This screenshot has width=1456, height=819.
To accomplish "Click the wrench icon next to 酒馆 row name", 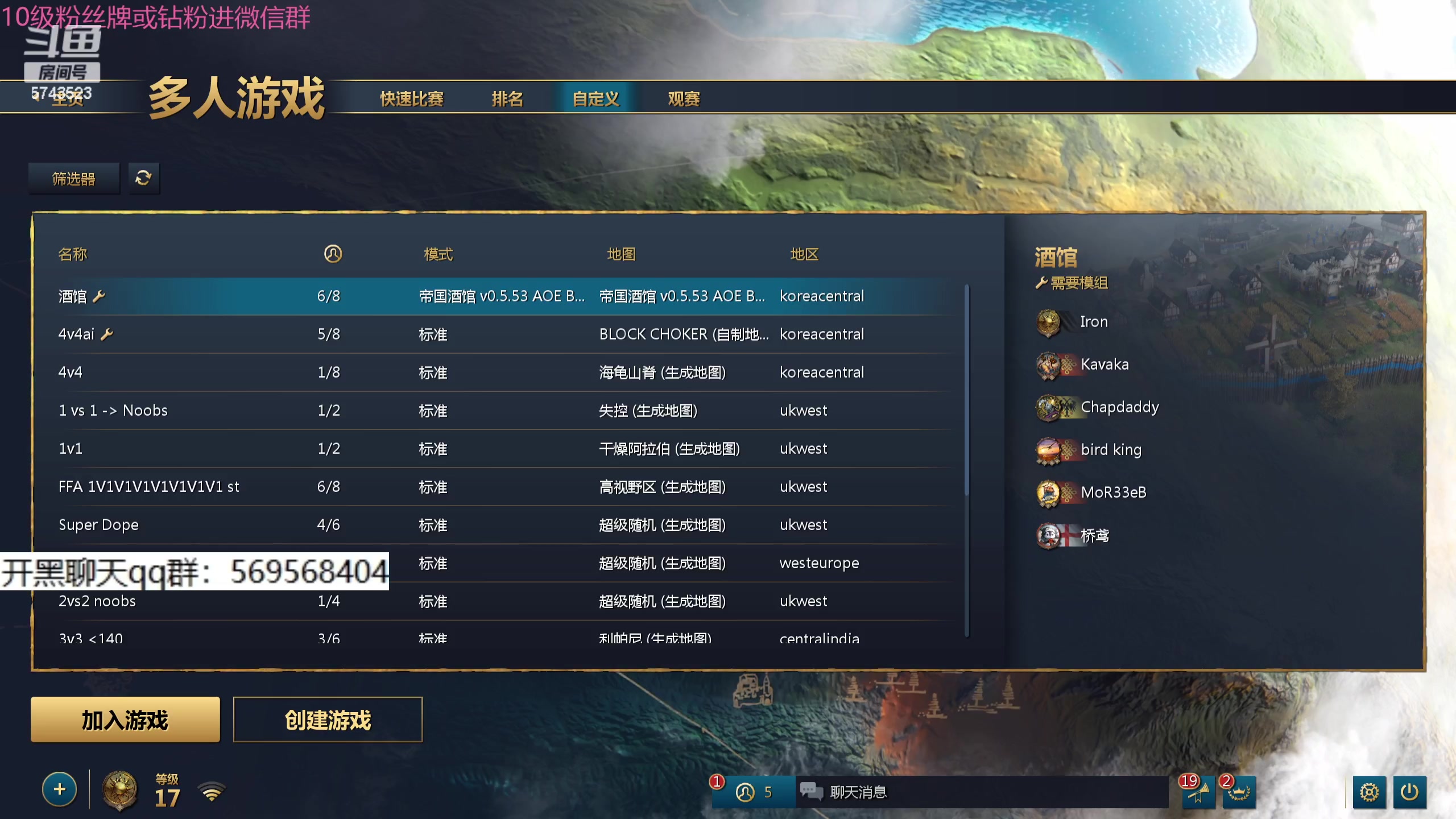I will pos(99,296).
